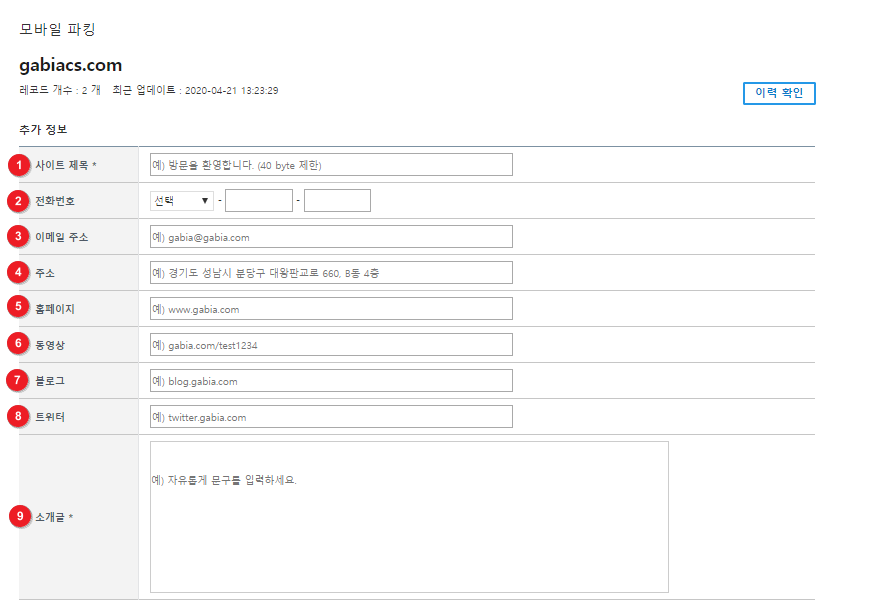This screenshot has width=880, height=613.
Task: Focus the 홈페이지 URL input field
Action: pos(331,308)
